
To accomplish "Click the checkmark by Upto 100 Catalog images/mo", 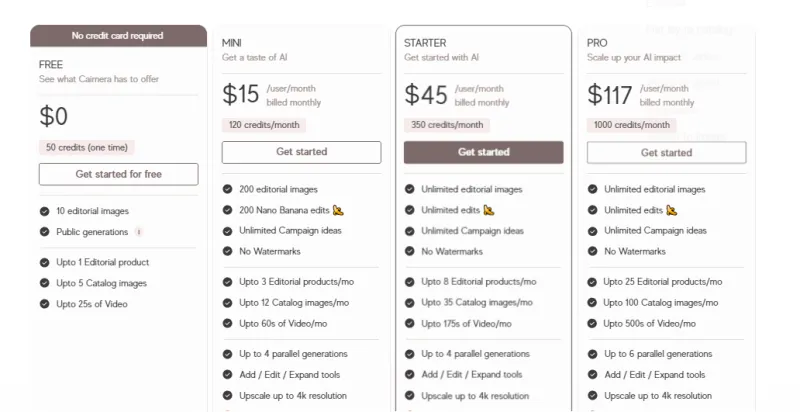I will click(593, 302).
